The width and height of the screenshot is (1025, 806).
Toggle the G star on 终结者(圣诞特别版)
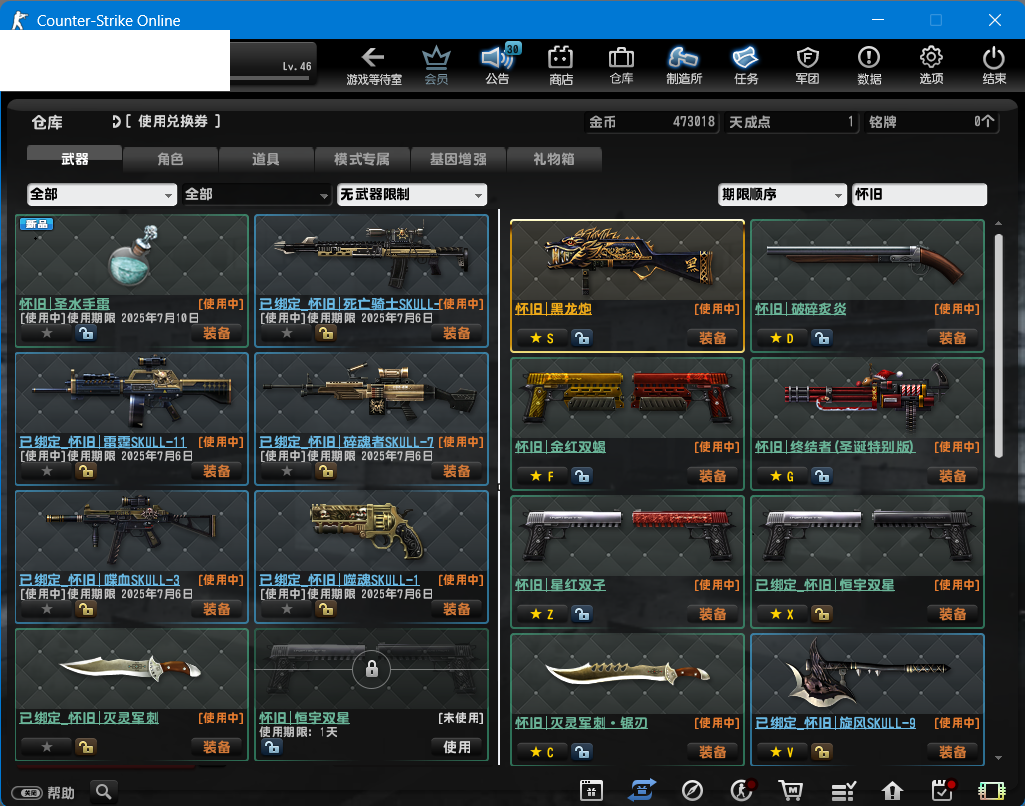coord(782,476)
